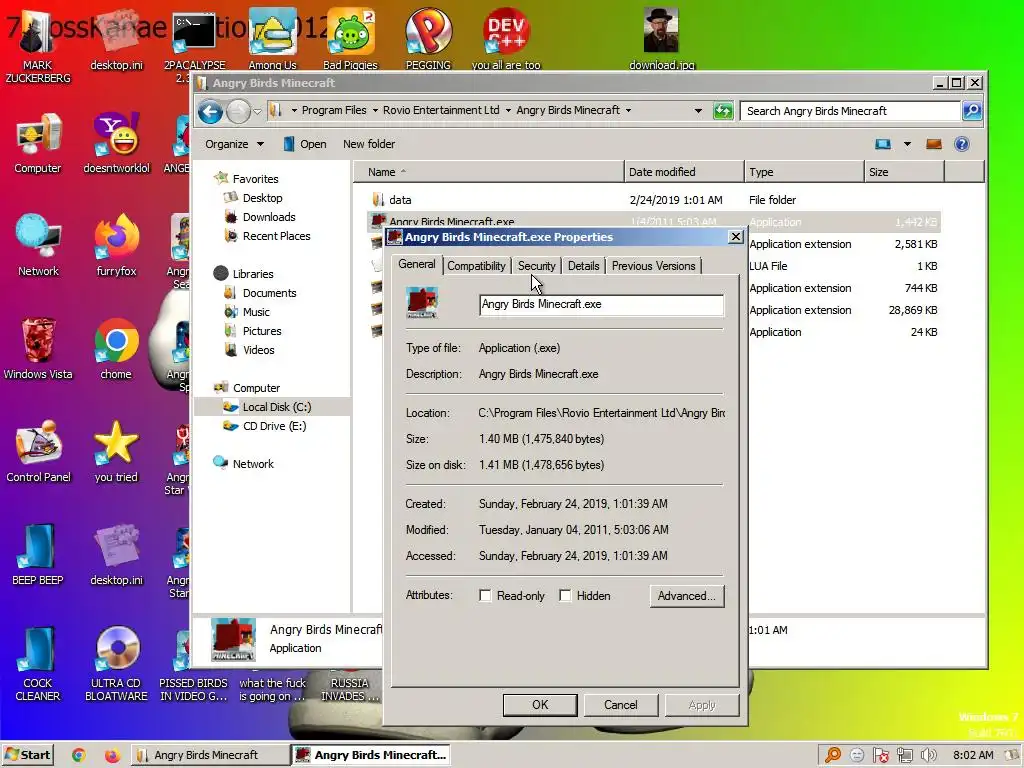
Task: Open the ULTRA CD BLOATWARE disc icon
Action: 116,664
